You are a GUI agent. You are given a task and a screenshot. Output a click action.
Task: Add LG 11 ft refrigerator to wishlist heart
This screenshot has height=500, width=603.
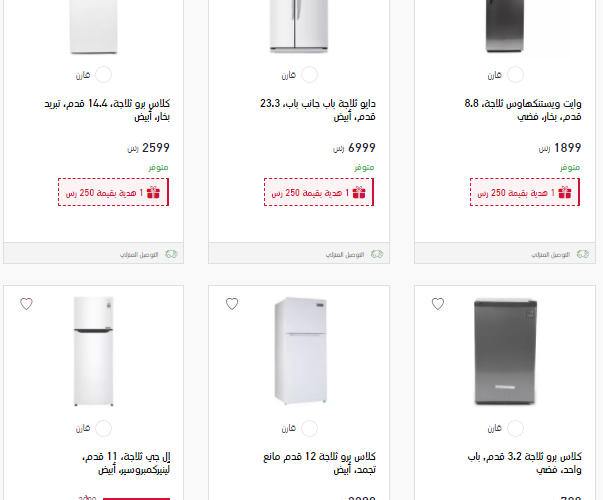[x=26, y=304]
